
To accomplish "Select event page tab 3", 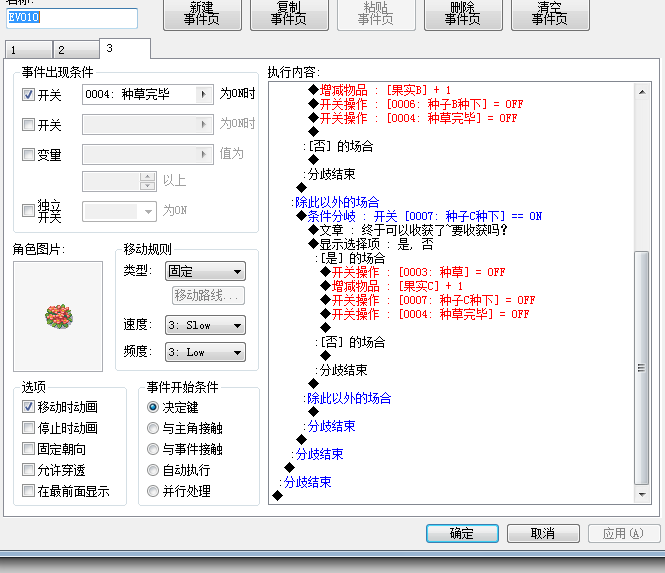I will (x=125, y=48).
